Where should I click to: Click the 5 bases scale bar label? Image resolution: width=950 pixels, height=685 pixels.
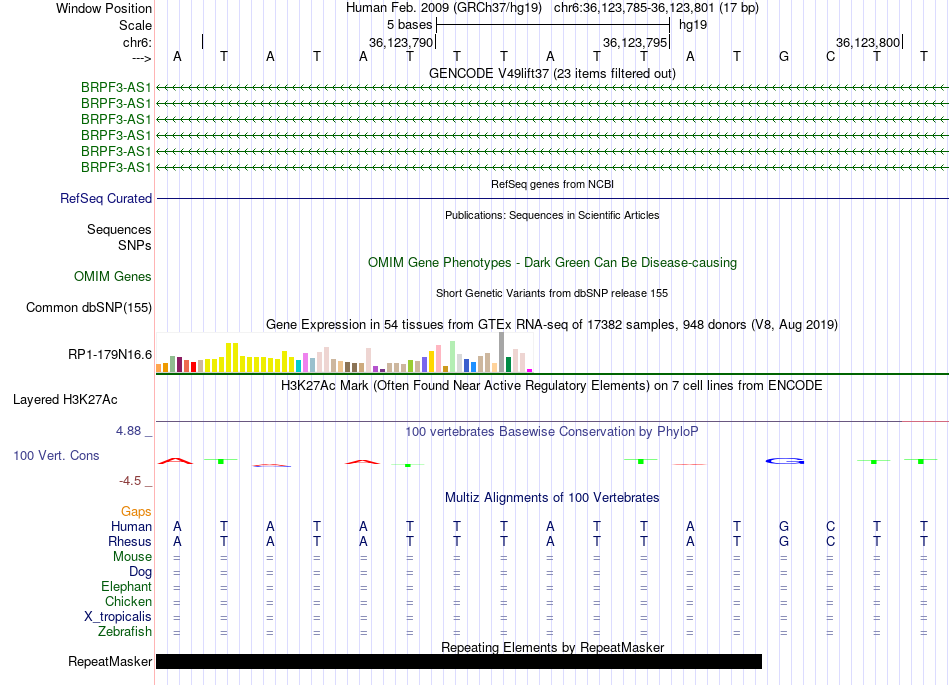pos(410,25)
